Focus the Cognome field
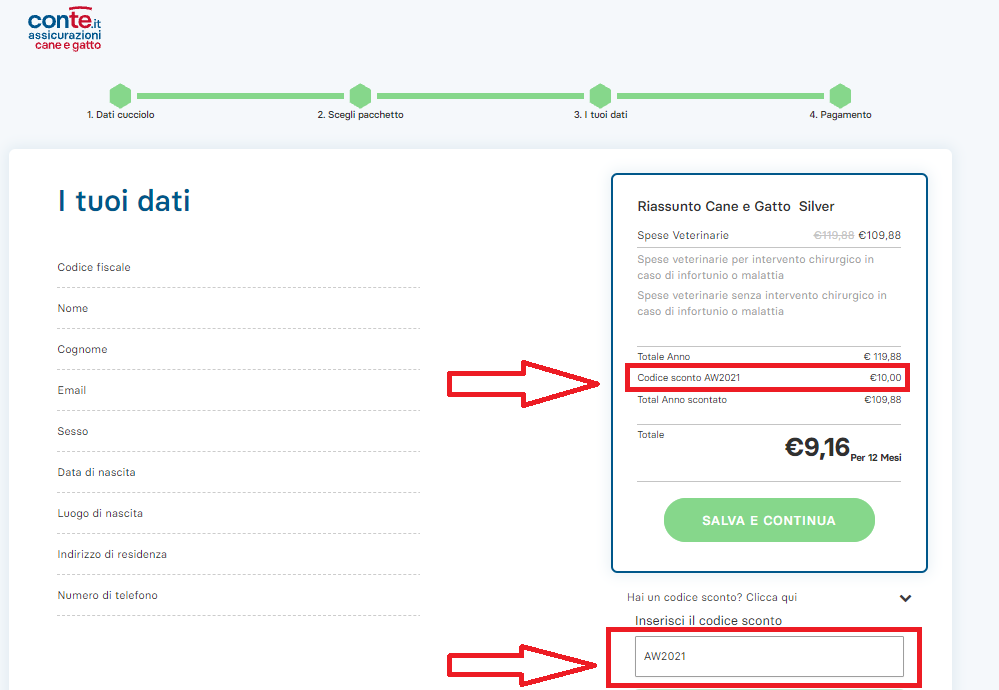999x690 pixels. (x=238, y=350)
